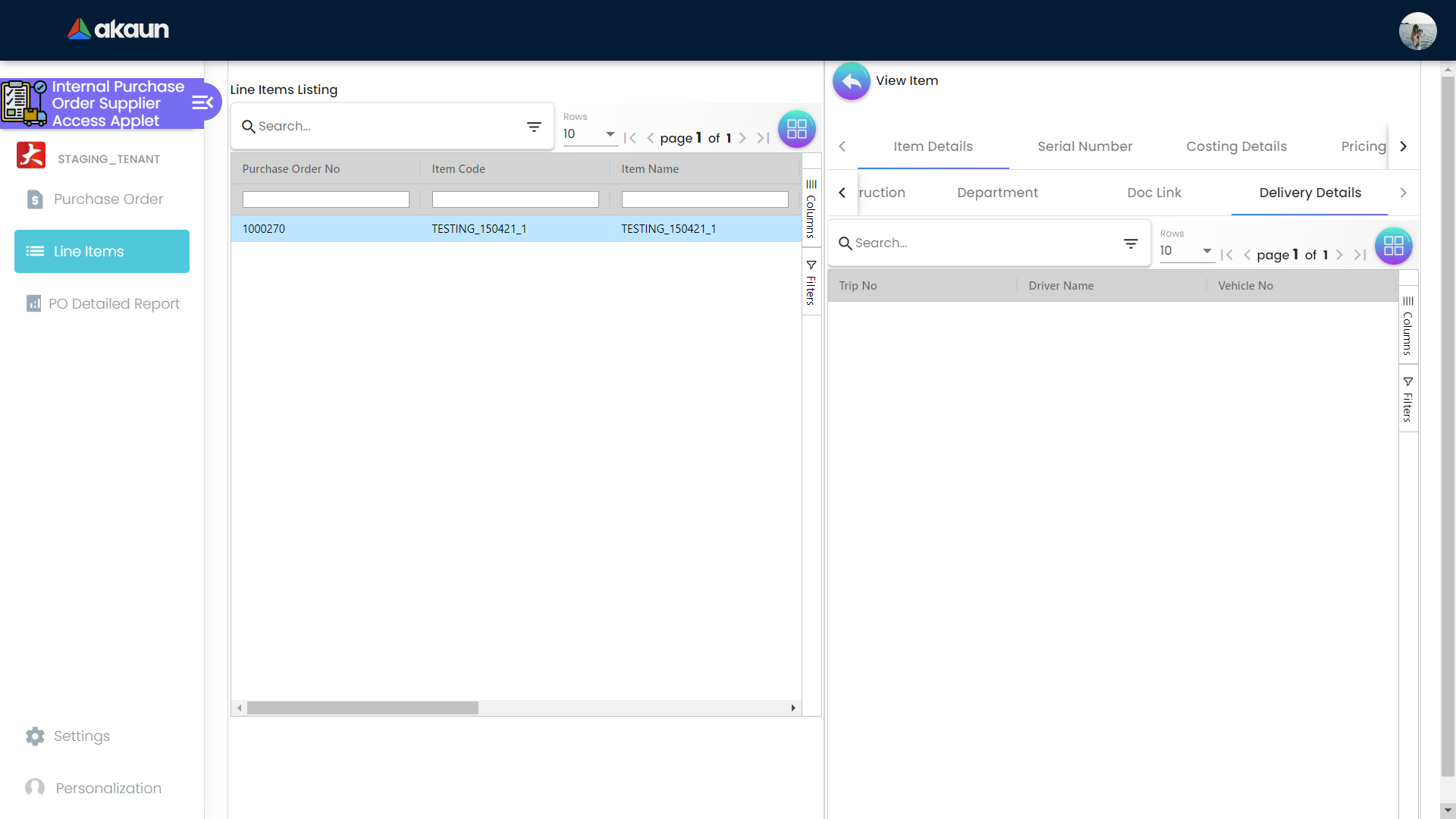Open filter options icon in Delivery Details search
1456x819 pixels.
click(x=1131, y=243)
